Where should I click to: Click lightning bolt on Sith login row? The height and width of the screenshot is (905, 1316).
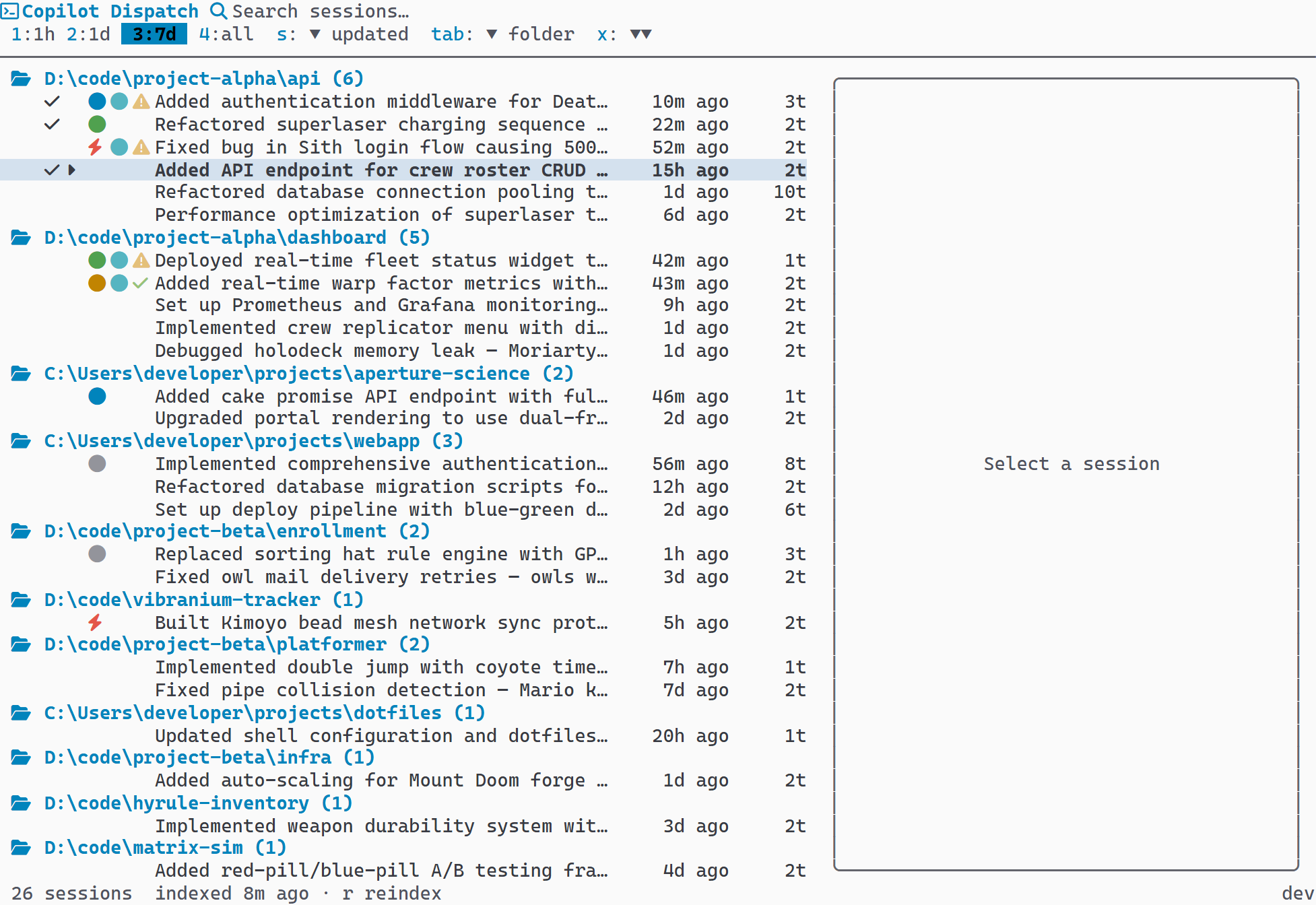pos(96,147)
